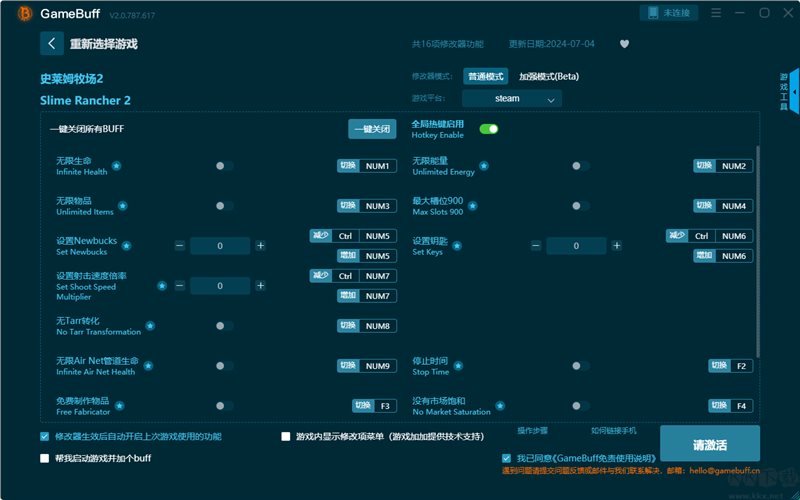This screenshot has width=800, height=500.
Task: Toggle Max Slots 900 switch
Action: point(581,206)
